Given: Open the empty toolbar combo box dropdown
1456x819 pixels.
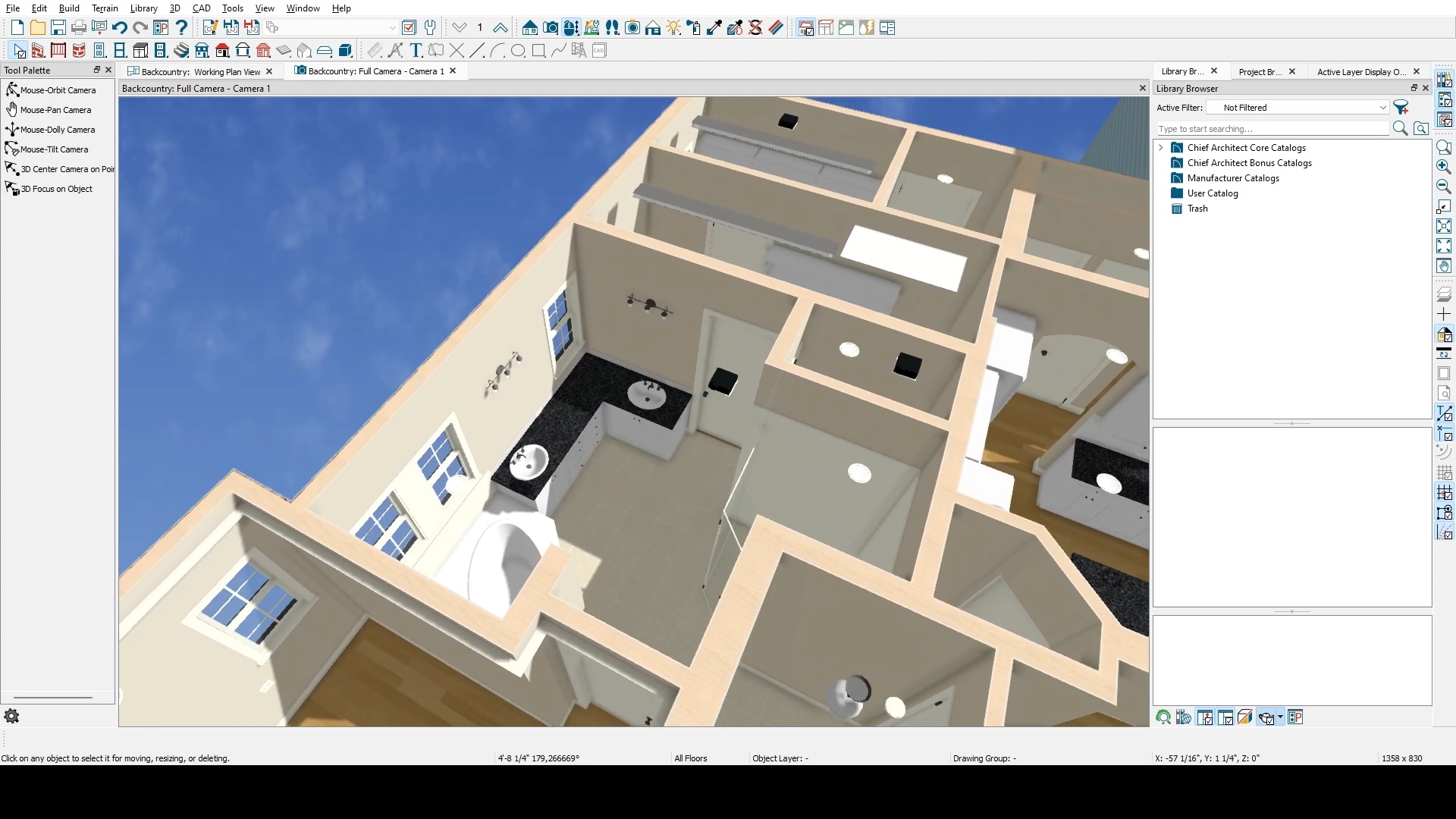Looking at the screenshot, I should coord(392,28).
